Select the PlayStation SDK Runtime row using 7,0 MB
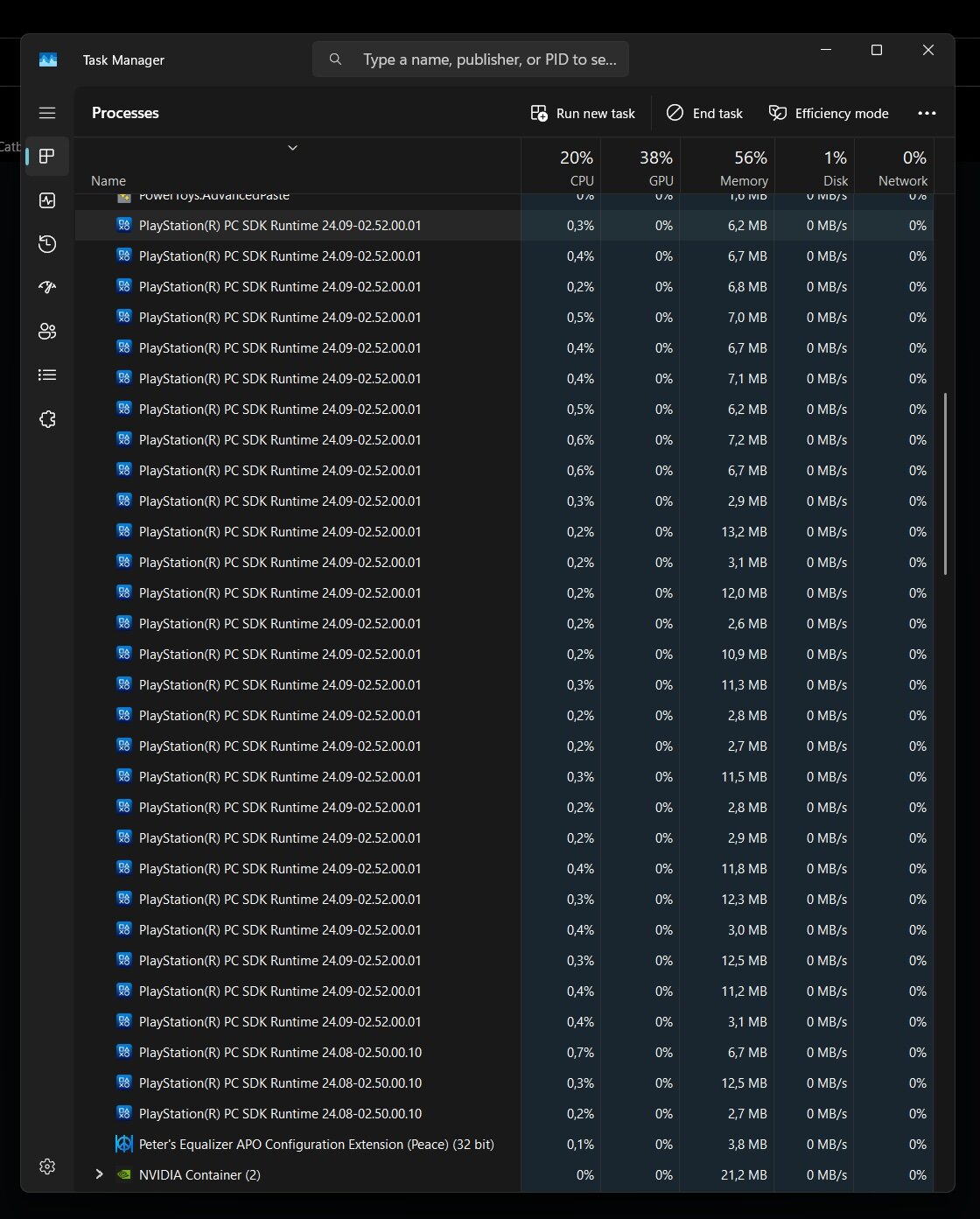Image resolution: width=980 pixels, height=1219 pixels. (x=504, y=317)
